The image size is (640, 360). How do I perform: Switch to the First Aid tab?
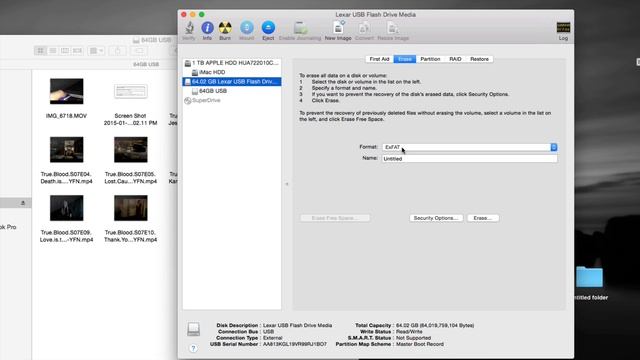point(379,59)
